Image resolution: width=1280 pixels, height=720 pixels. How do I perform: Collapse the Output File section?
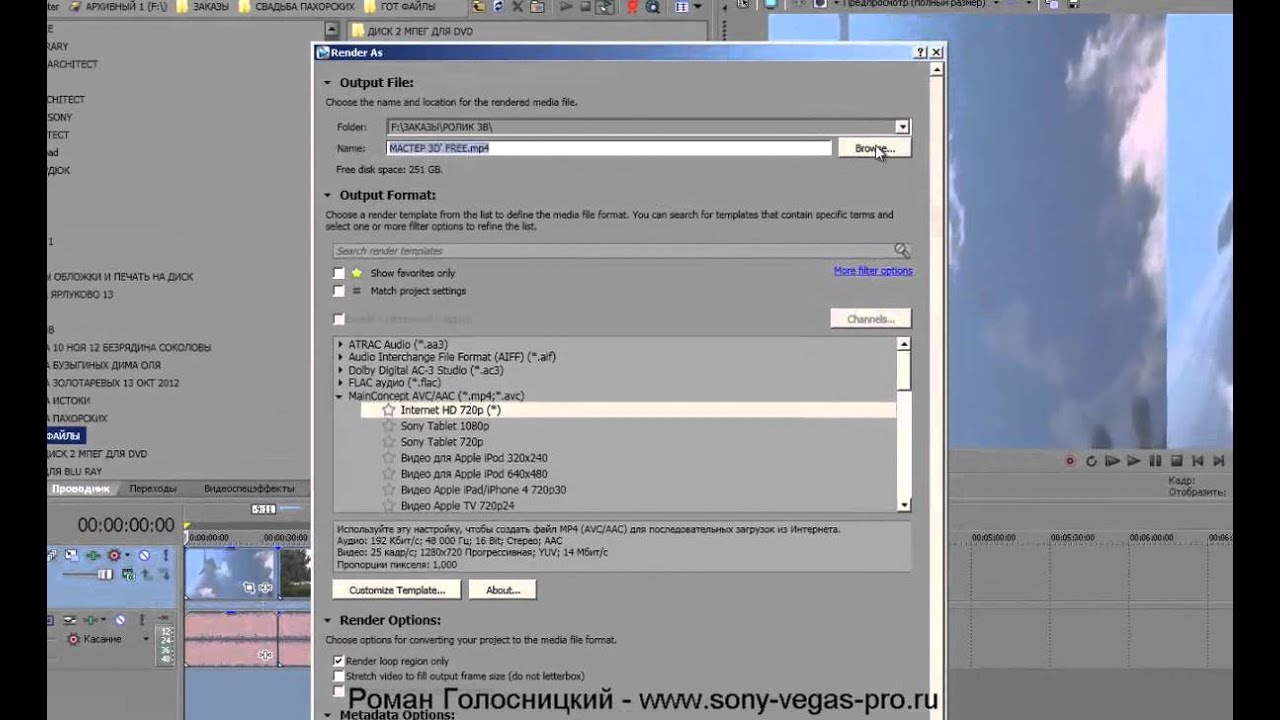[328, 83]
